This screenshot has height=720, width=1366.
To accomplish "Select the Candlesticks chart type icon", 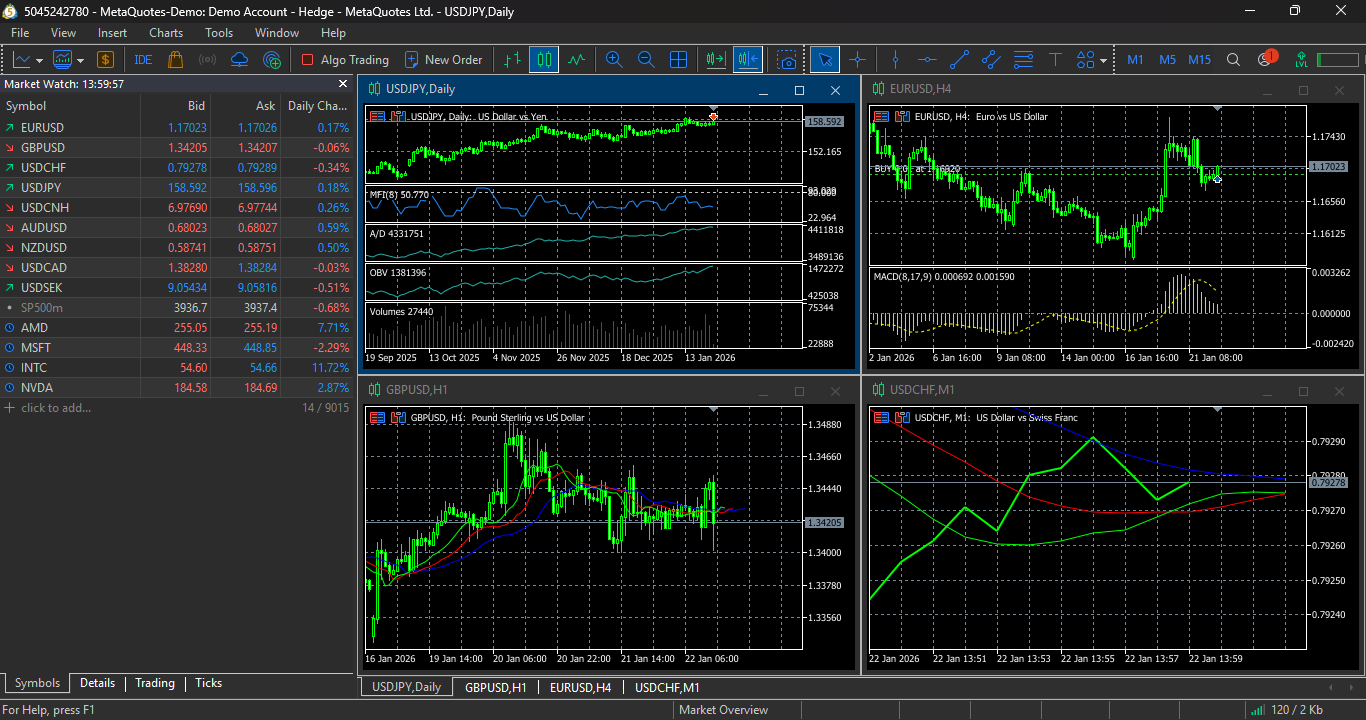I will coord(544,59).
